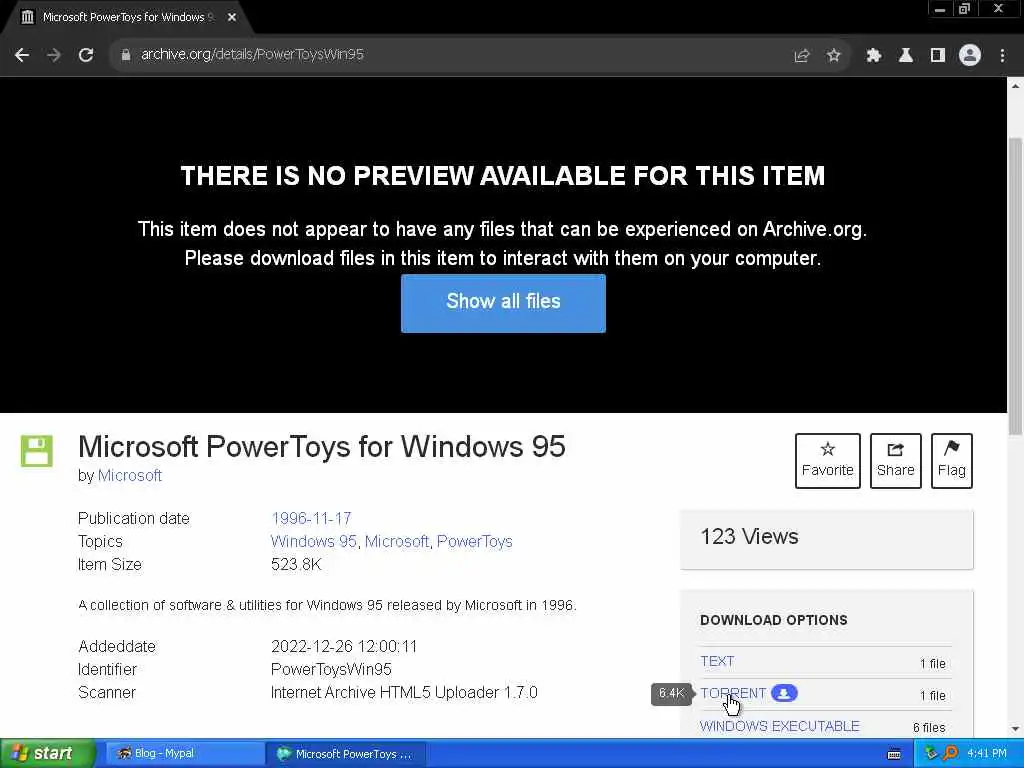Open the TEXT download option
Image resolution: width=1024 pixels, height=768 pixels.
[717, 661]
